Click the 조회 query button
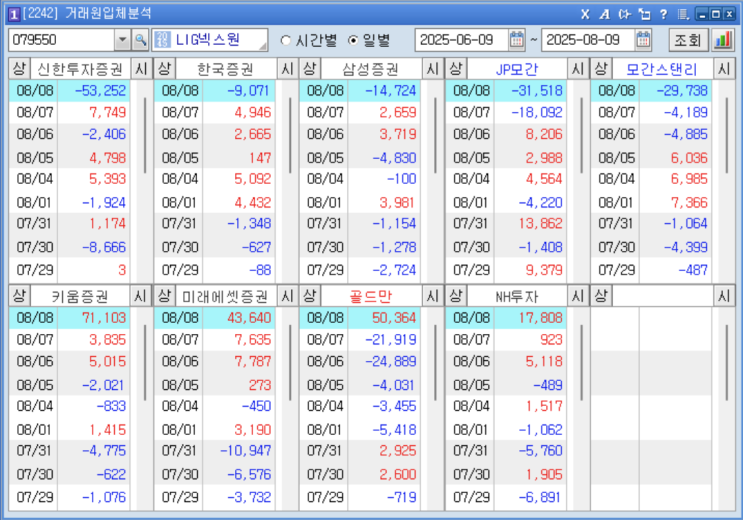 [689, 40]
